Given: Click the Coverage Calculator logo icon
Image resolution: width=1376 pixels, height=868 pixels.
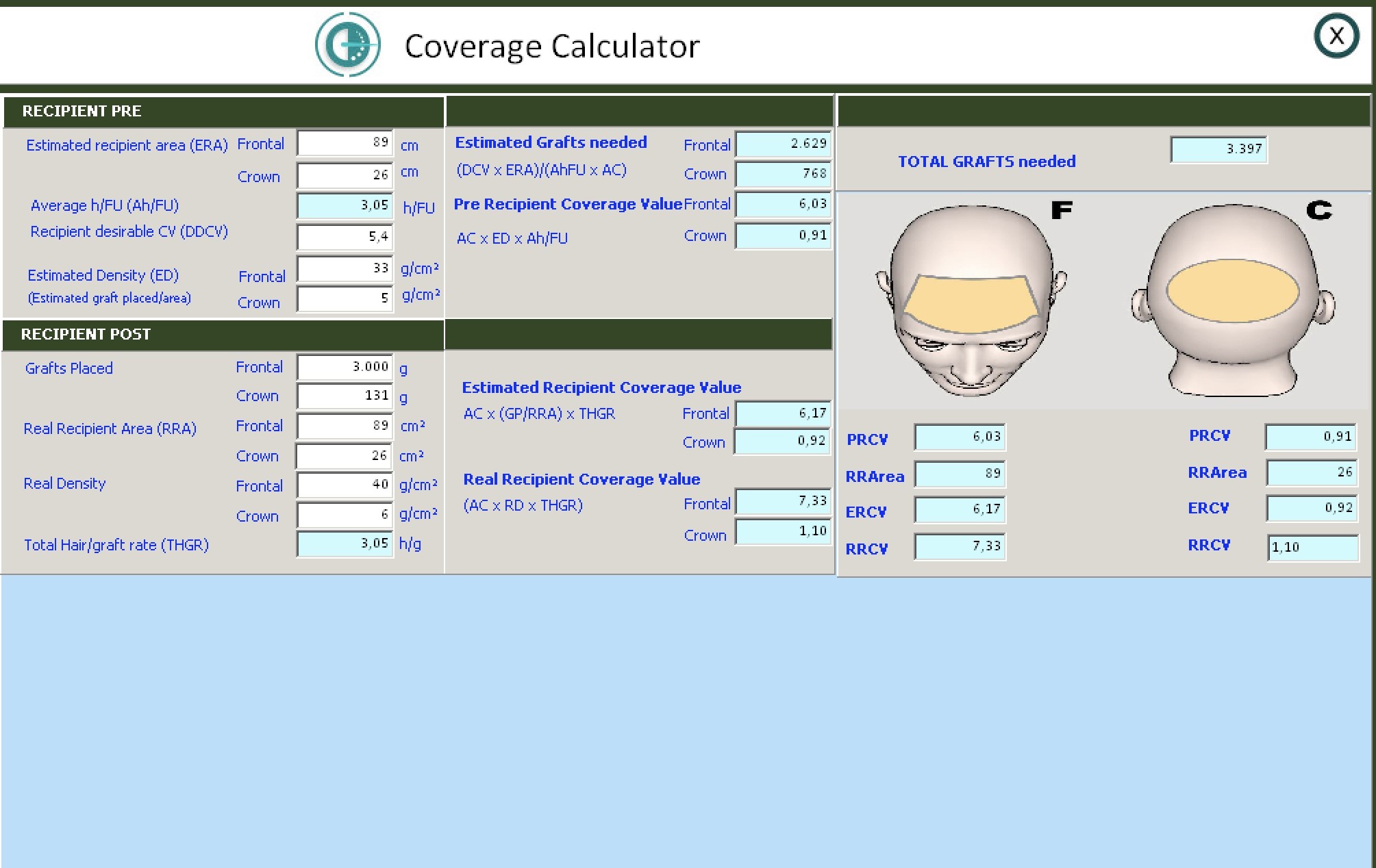Looking at the screenshot, I should tap(348, 44).
